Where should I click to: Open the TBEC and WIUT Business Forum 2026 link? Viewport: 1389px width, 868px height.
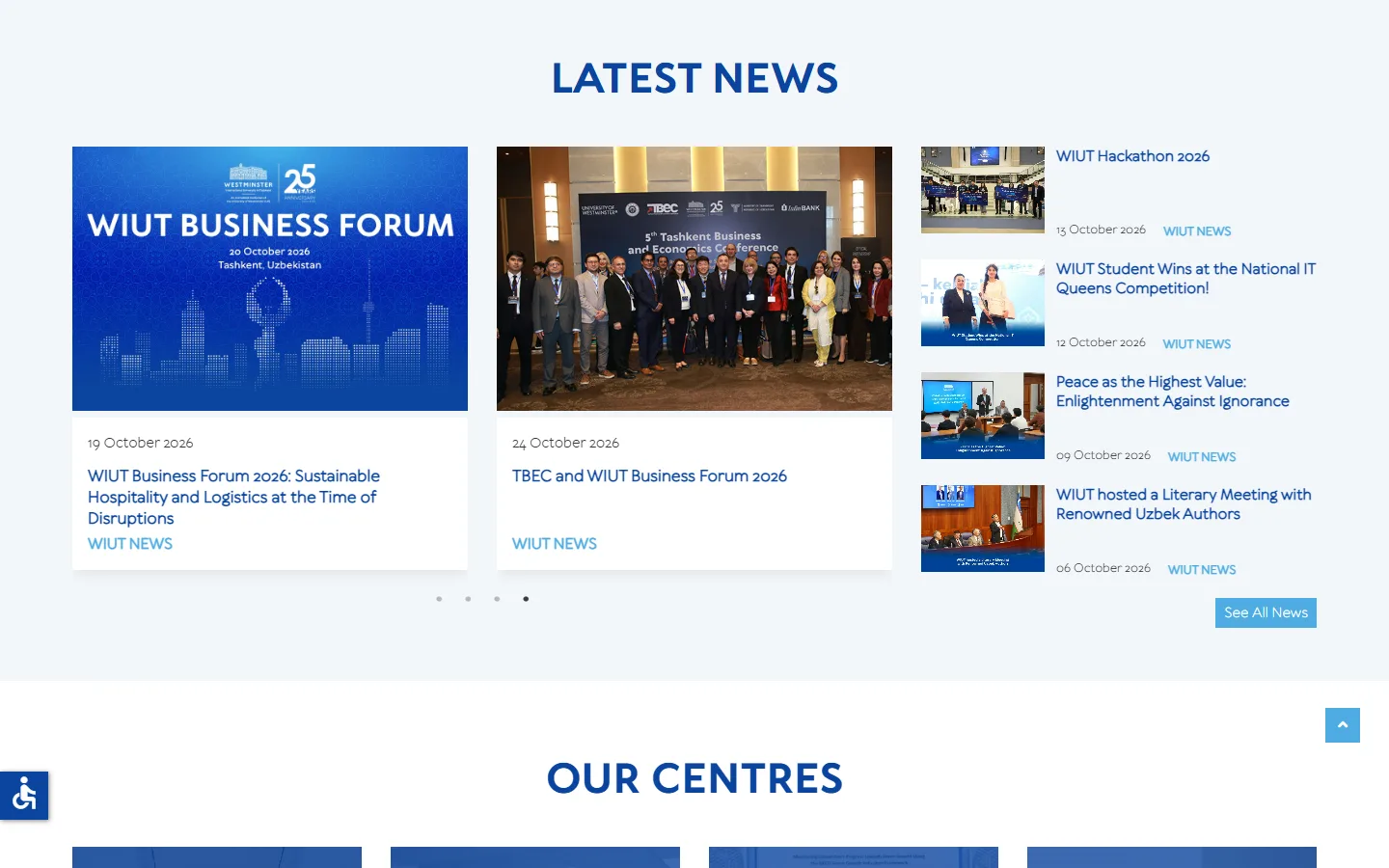pos(649,475)
